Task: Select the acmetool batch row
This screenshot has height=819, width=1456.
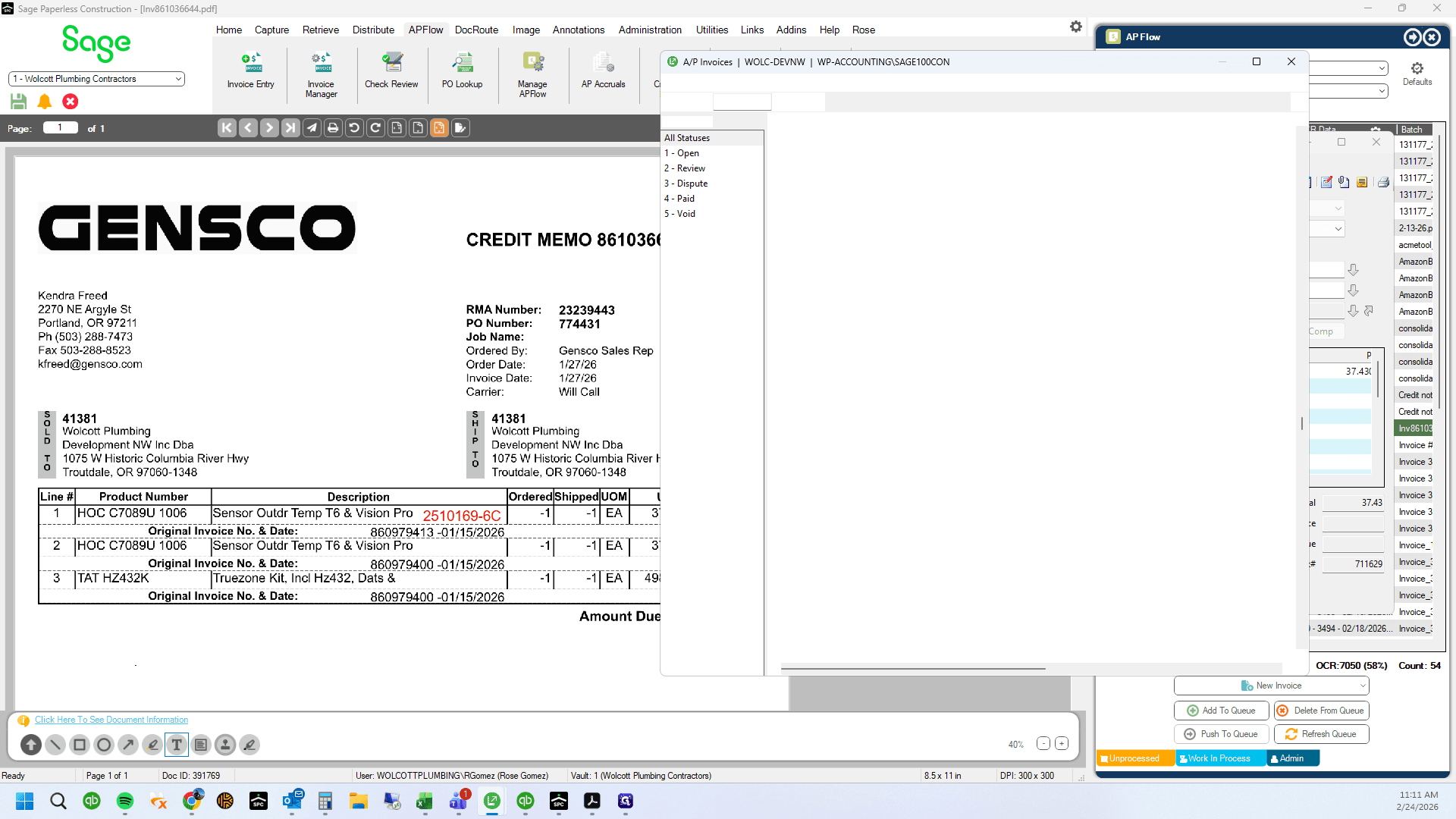Action: [1415, 245]
